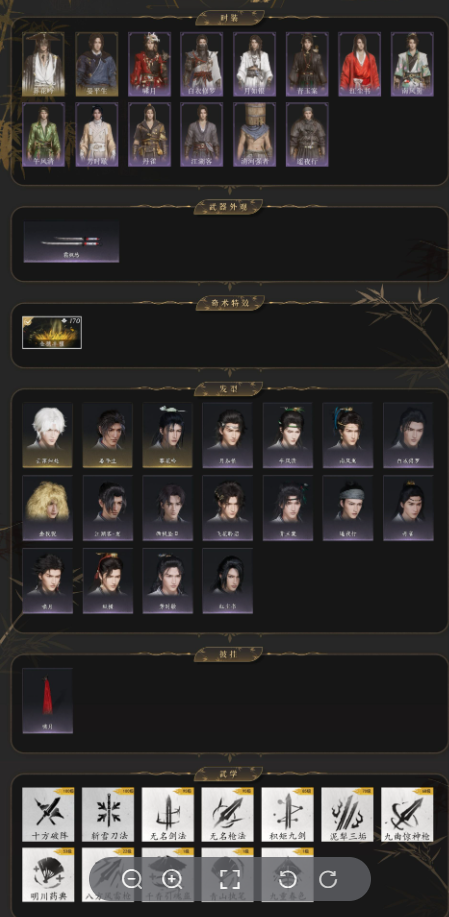Pick the blonde curly hairstyle thumbnail
Viewport: 449px width, 917px height.
click(48, 508)
